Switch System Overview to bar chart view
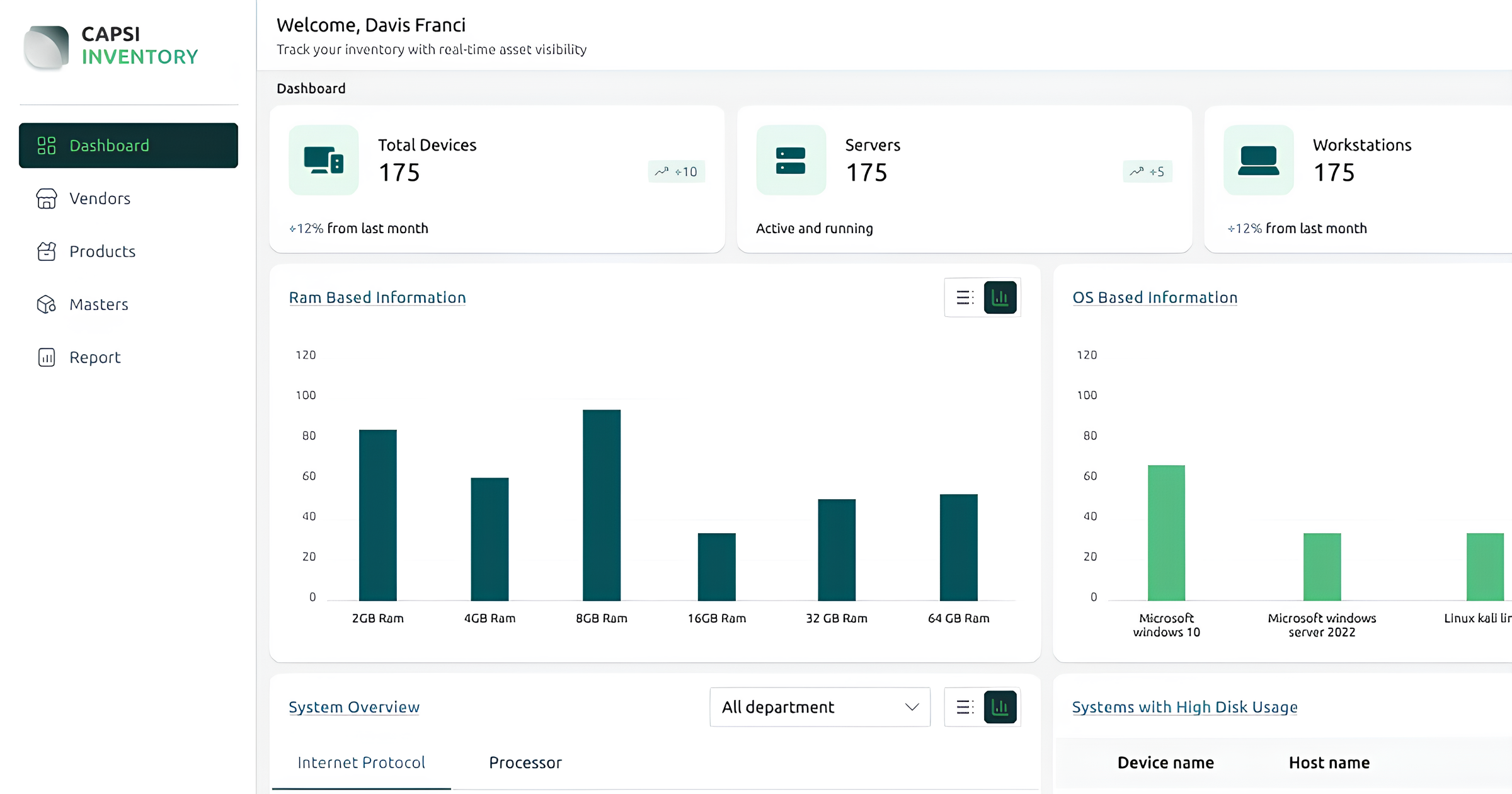 tap(1000, 707)
